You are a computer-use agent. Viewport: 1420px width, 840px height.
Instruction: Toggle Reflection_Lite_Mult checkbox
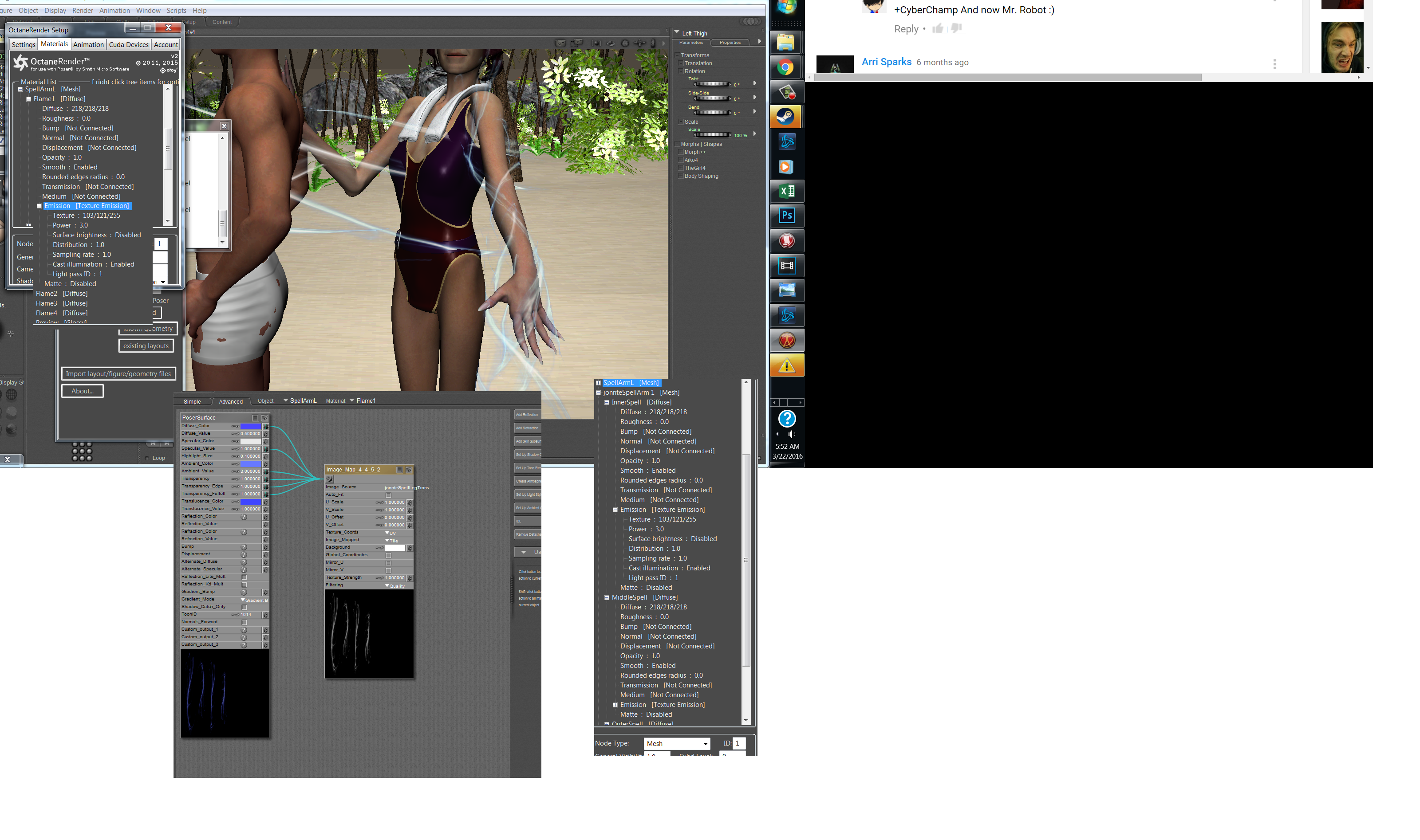pos(244,577)
